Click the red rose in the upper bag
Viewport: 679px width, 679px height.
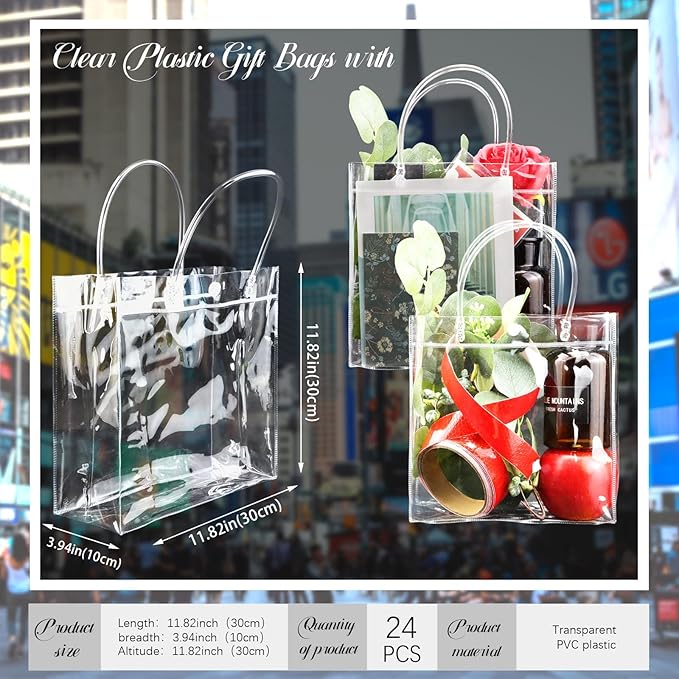(x=512, y=166)
